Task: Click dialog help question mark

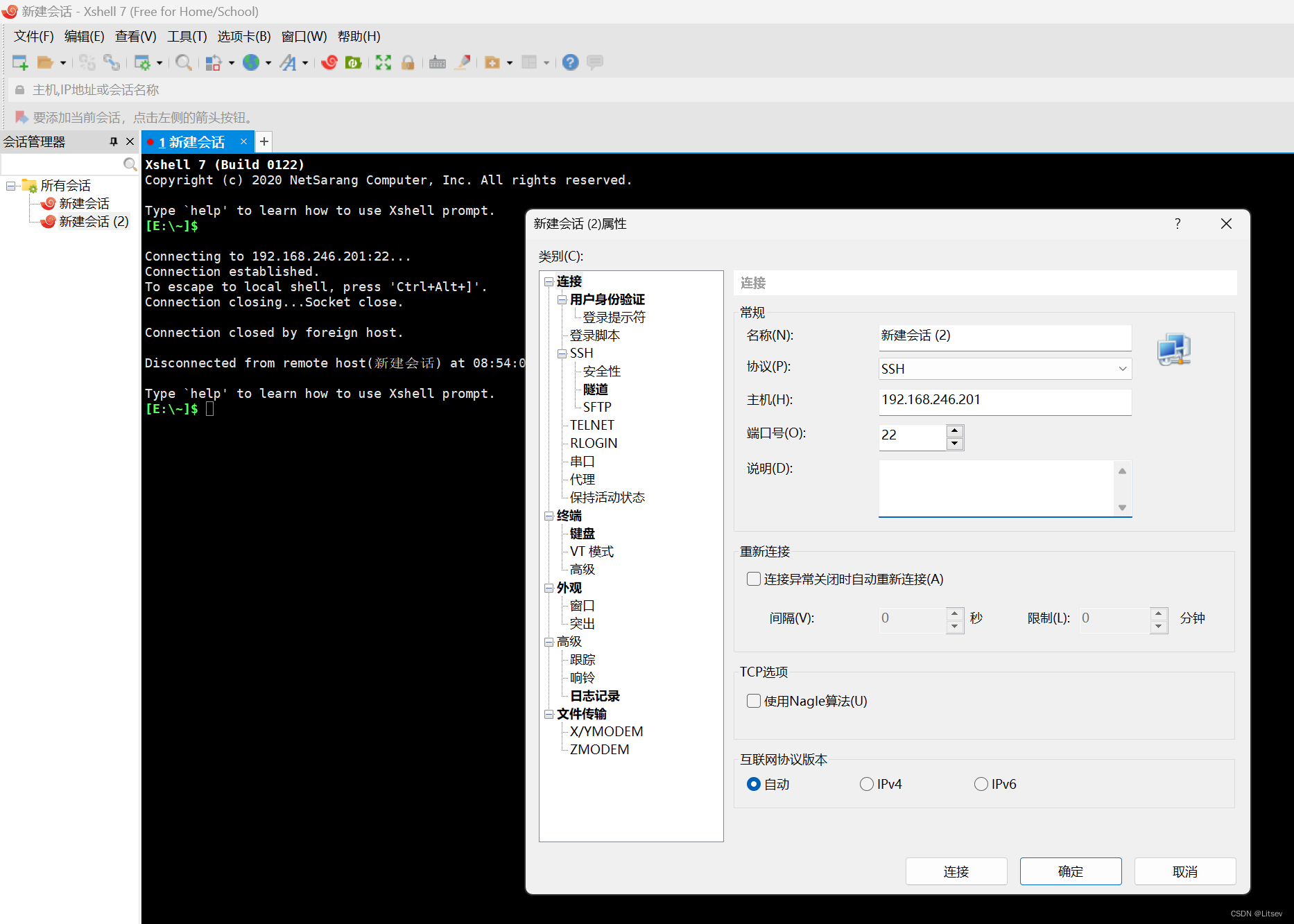Action: click(1177, 223)
